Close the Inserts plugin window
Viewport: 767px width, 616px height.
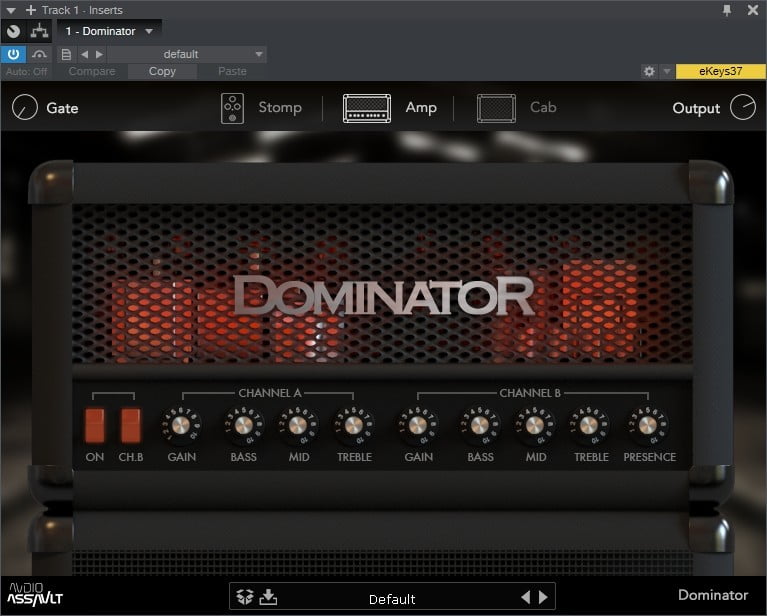tap(753, 10)
